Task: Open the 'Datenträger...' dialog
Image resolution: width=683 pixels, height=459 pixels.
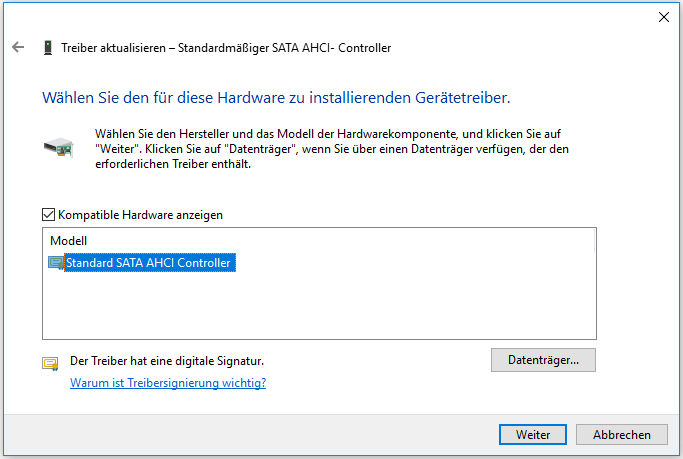Action: click(x=543, y=359)
